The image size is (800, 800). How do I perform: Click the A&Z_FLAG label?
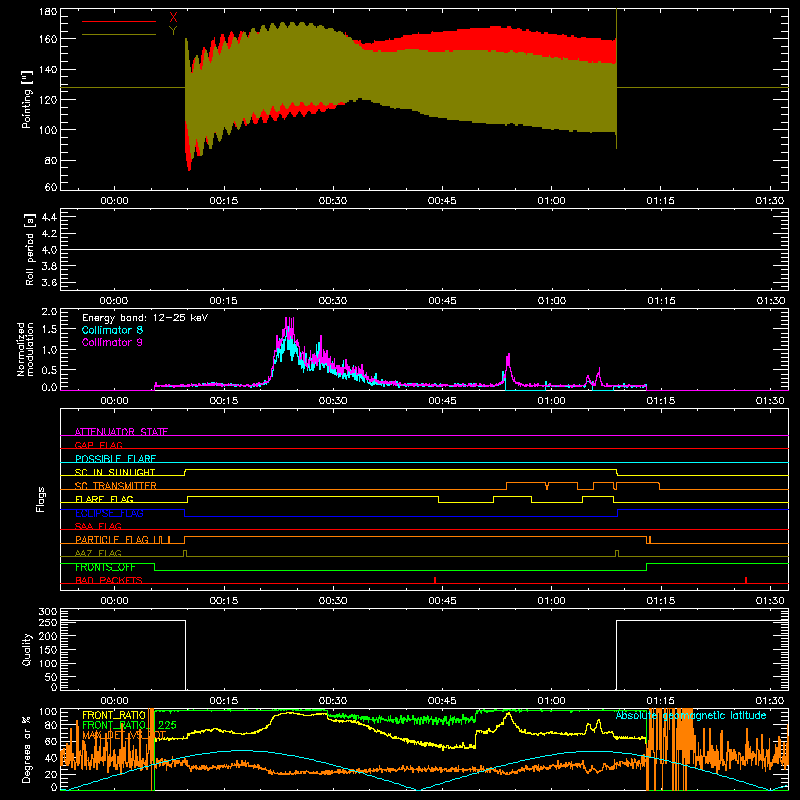point(98,553)
